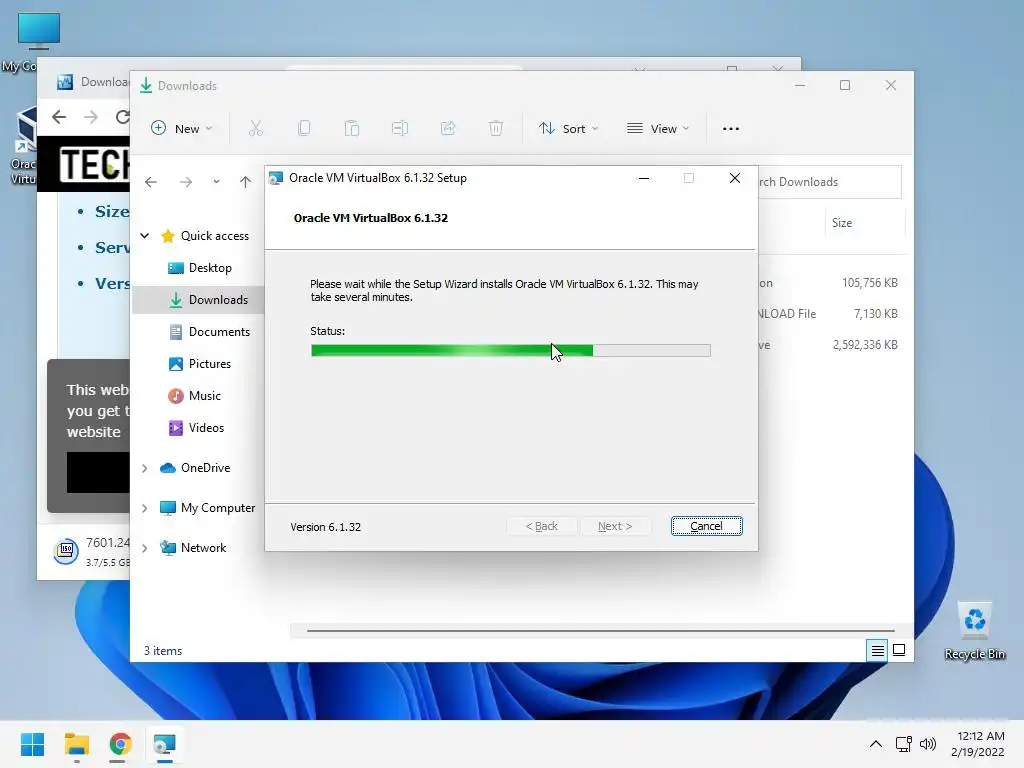Click the Paste clipboard icon in Explorer toolbar

click(x=352, y=129)
